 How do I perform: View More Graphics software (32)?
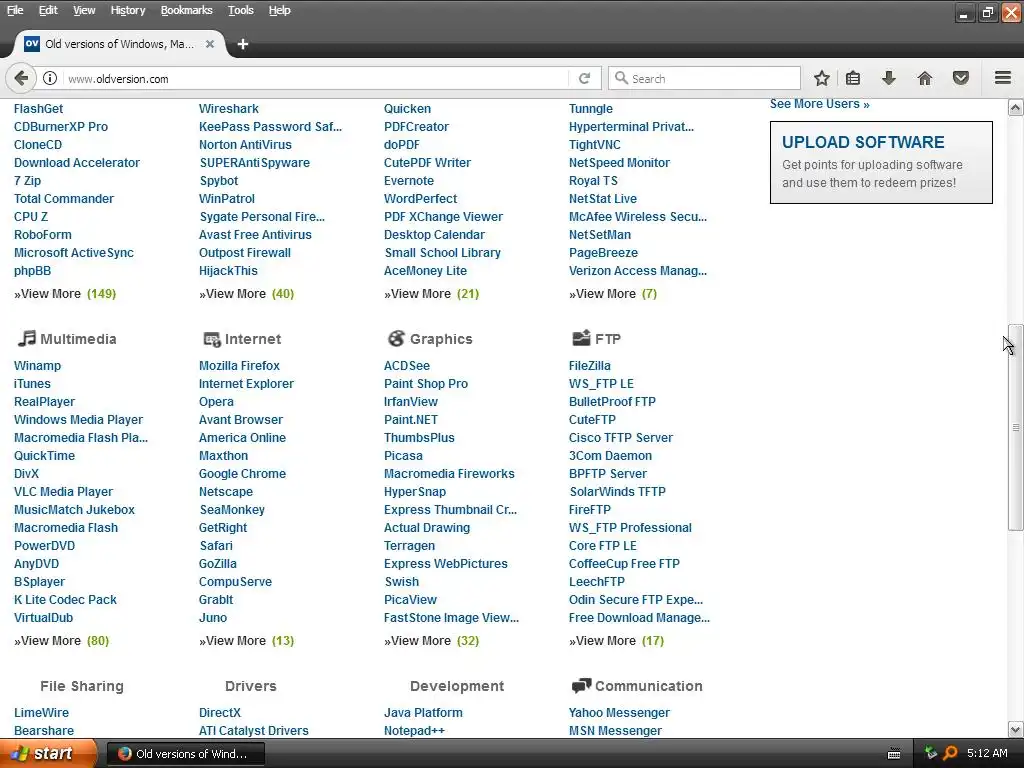431,641
